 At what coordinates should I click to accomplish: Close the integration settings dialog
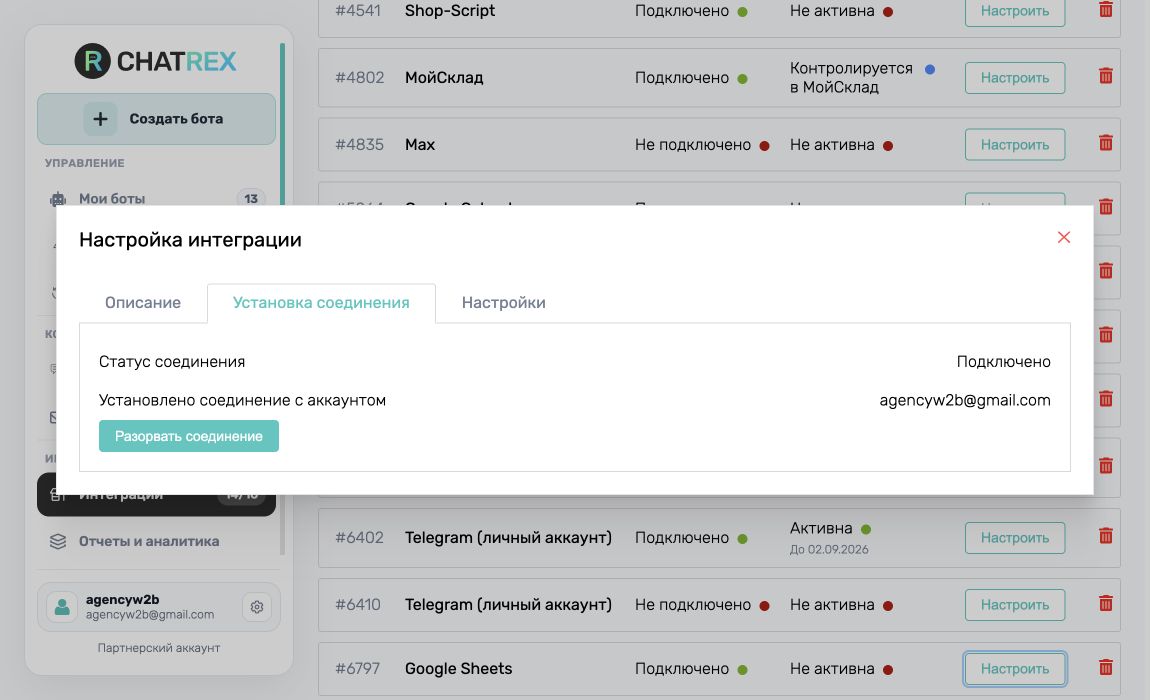(x=1063, y=237)
